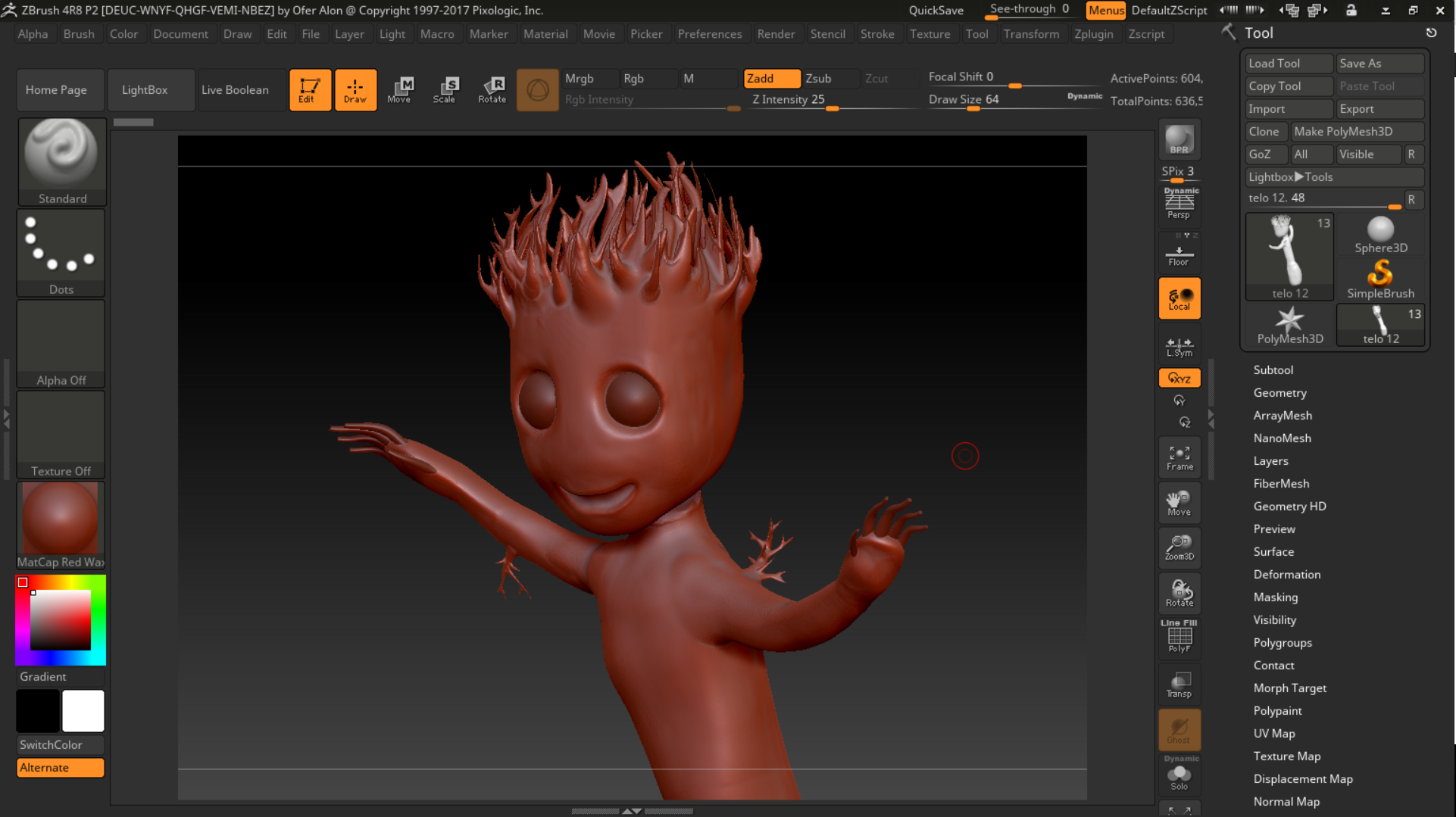
Task: Enable Zsub sculpting mode
Action: click(x=830, y=79)
